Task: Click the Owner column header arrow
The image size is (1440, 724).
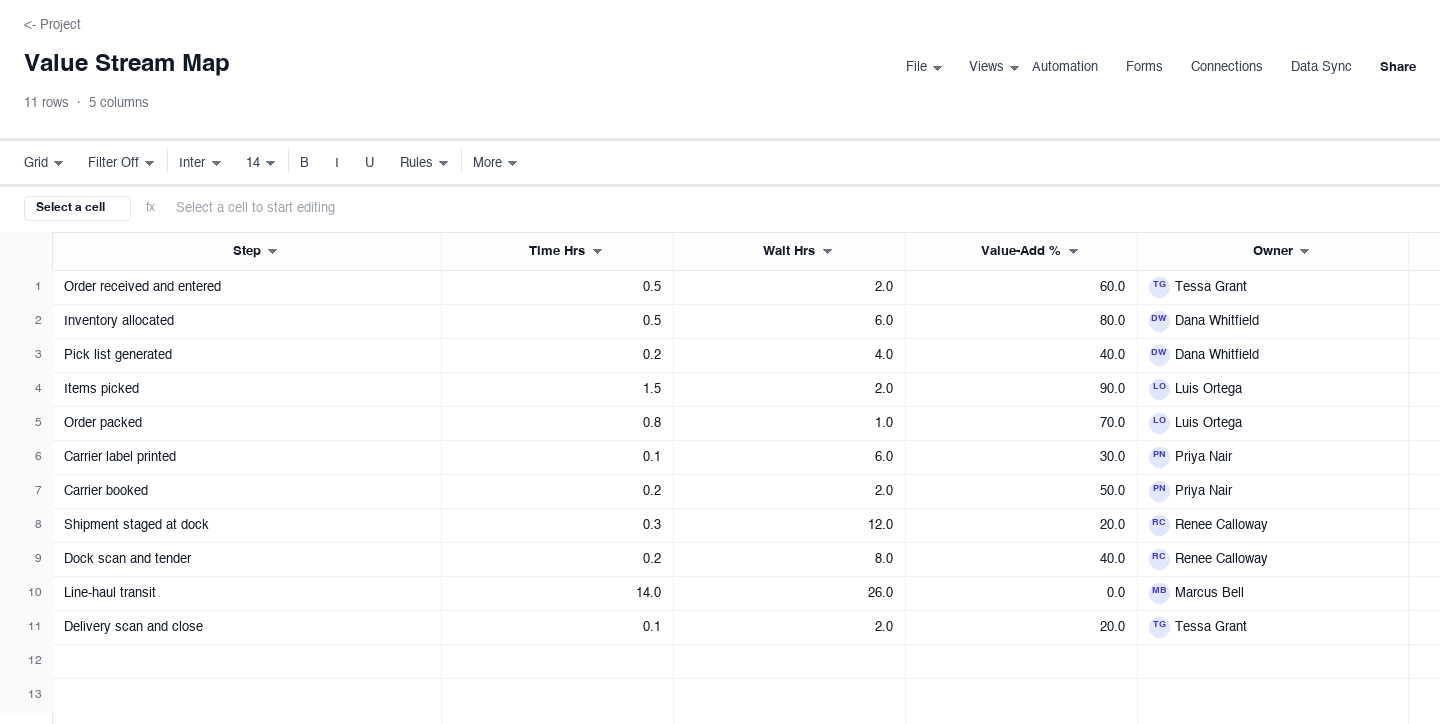Action: click(1304, 252)
